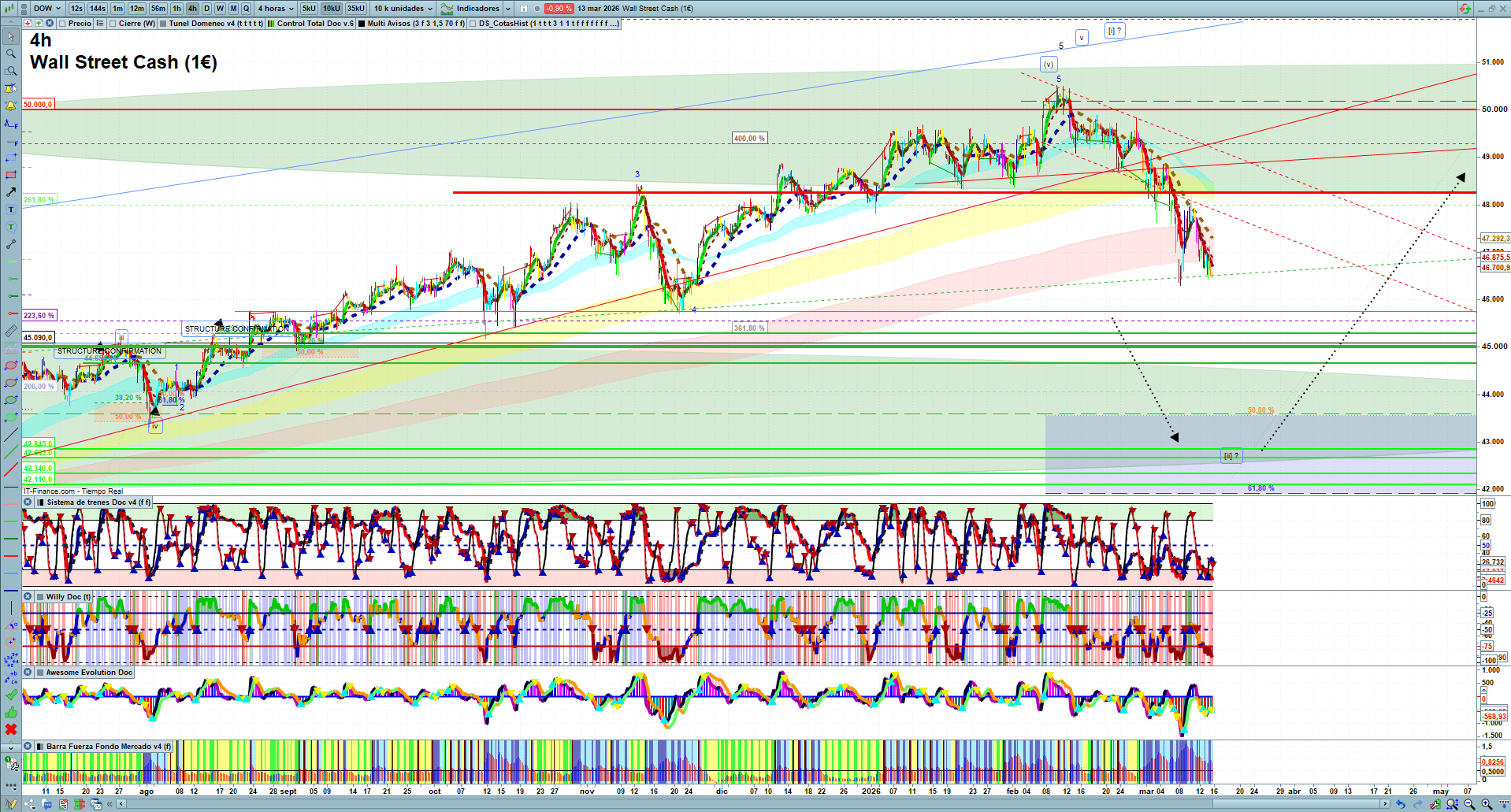Close the Barra Fuerza Fondo Mercado panel
This screenshot has height=812, width=1511.
[28, 747]
